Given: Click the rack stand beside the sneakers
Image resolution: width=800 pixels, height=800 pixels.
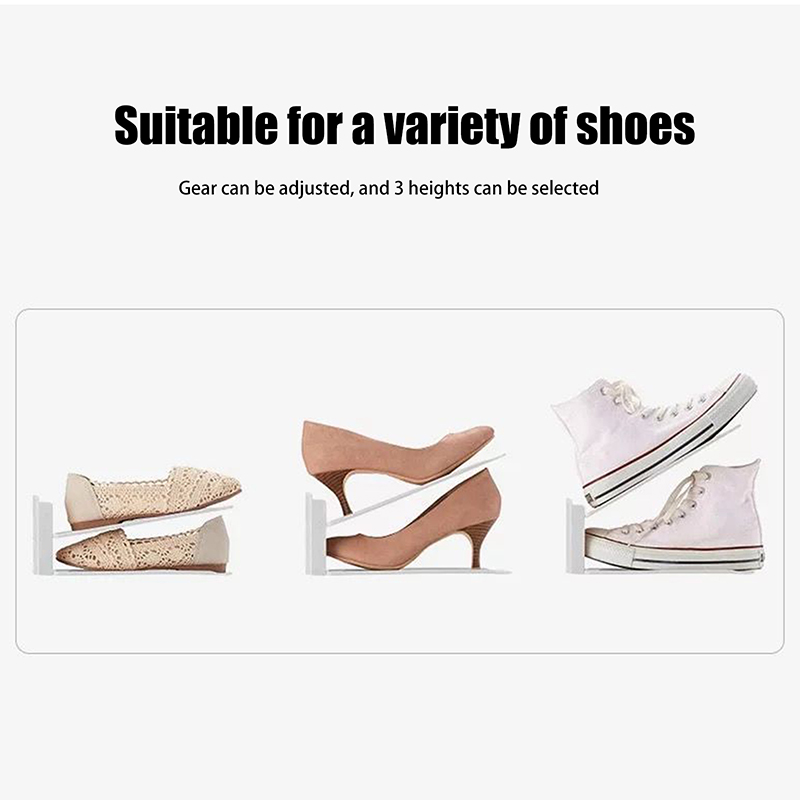Looking at the screenshot, I should 576,536.
